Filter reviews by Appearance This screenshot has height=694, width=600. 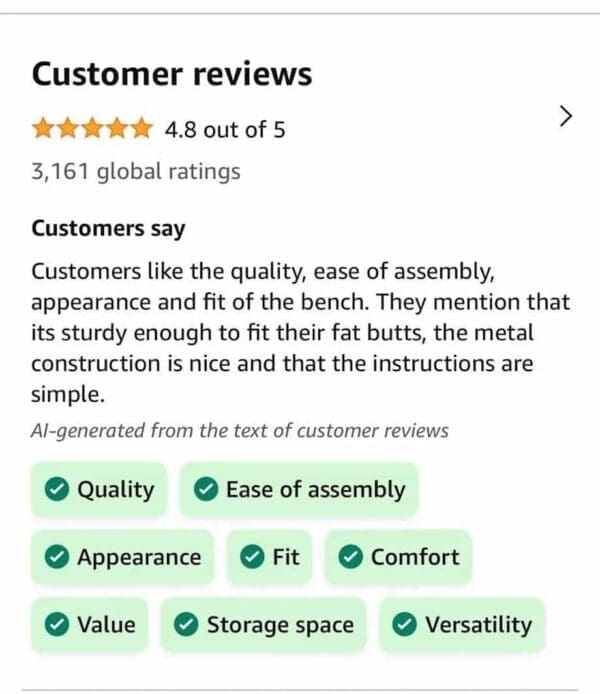[124, 558]
